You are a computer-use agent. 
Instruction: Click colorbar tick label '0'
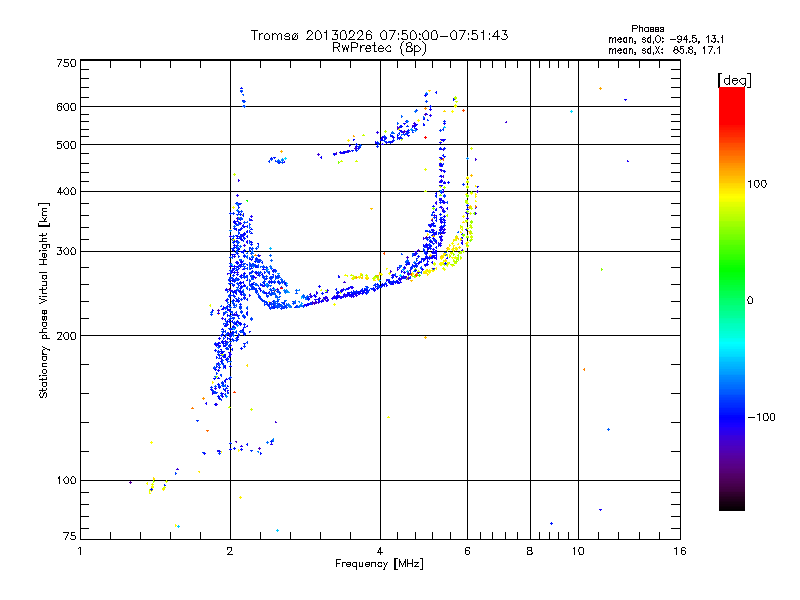[750, 301]
